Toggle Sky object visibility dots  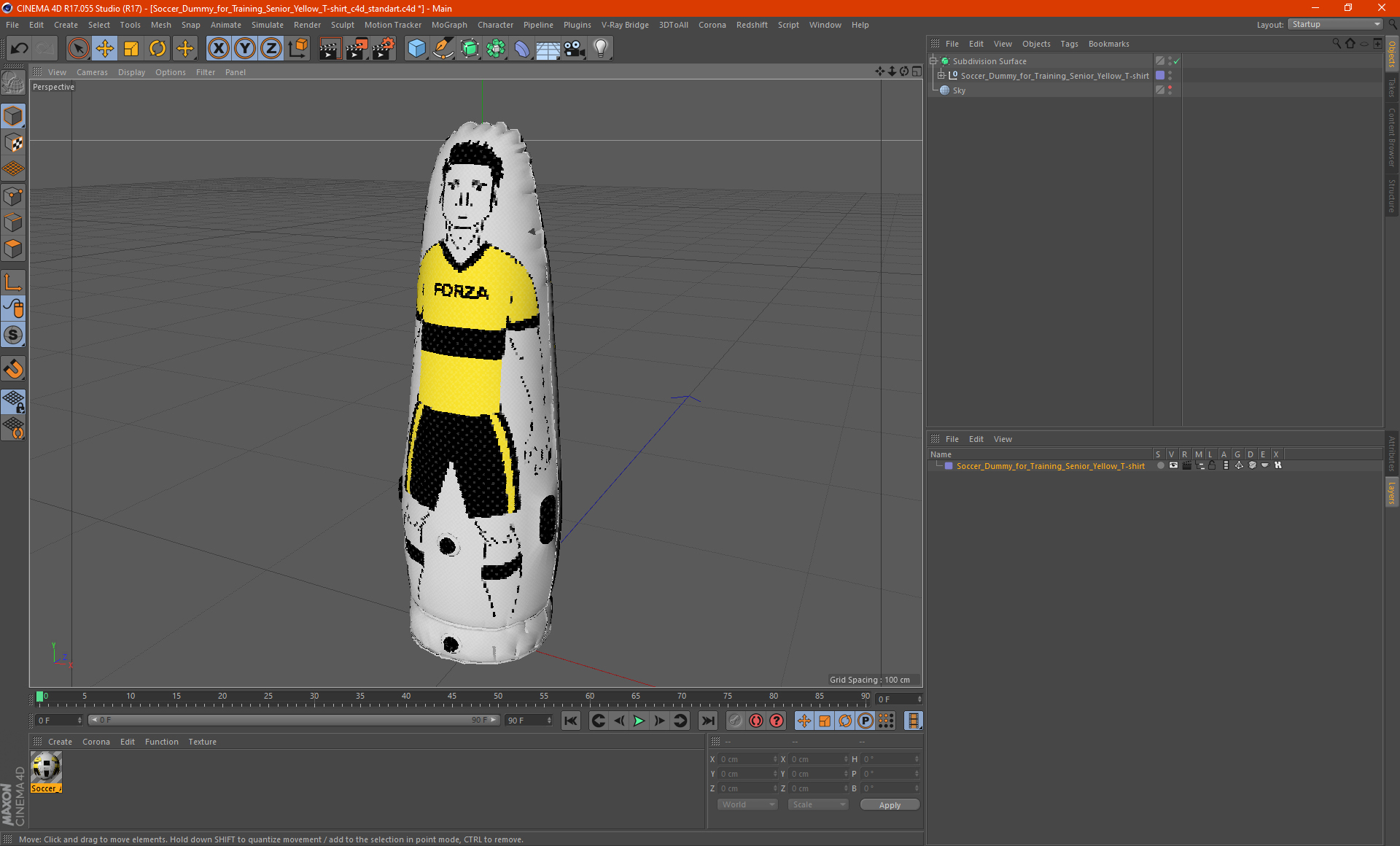click(1170, 90)
